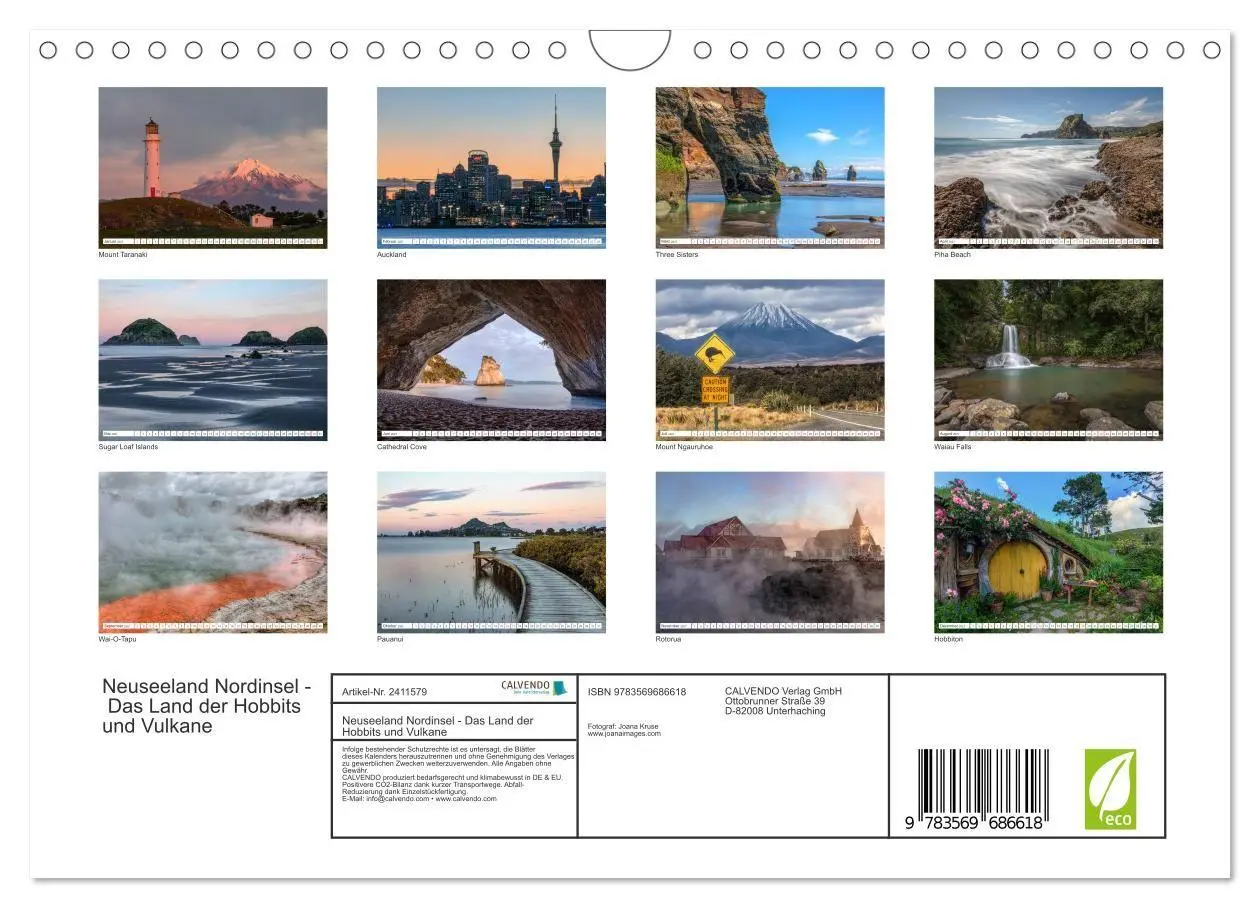Open the Sugar Loaf Islands photo
Screen dimensions: 1260x908
click(x=213, y=360)
